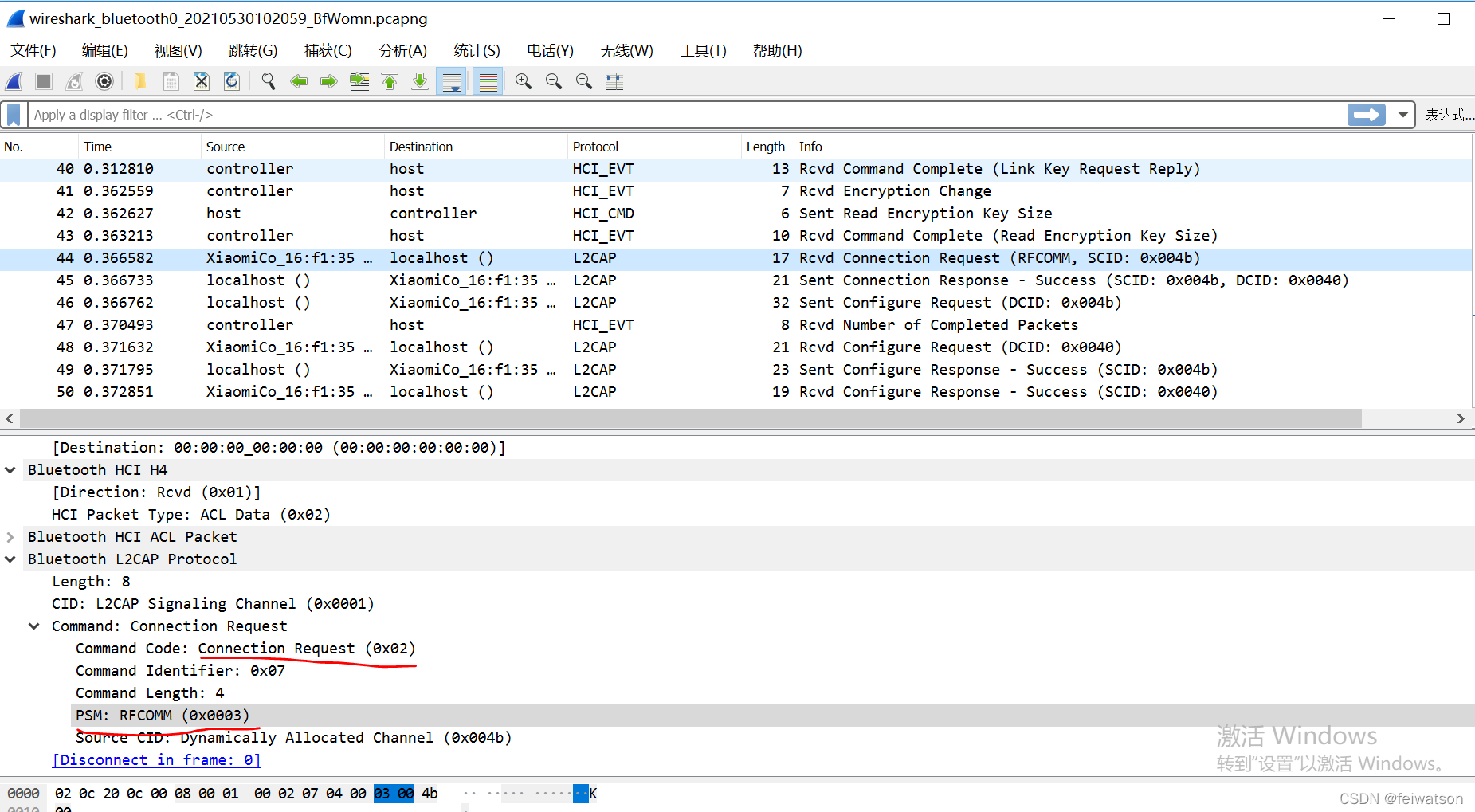Collapse the Bluetooth HCI H4 section
Image resolution: width=1475 pixels, height=812 pixels.
coord(10,470)
